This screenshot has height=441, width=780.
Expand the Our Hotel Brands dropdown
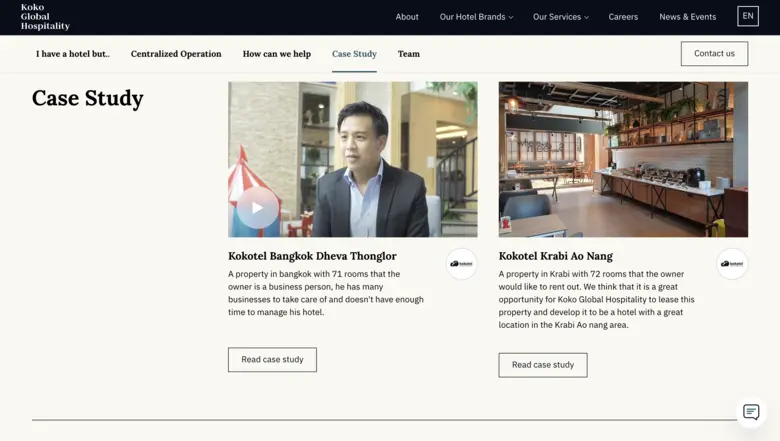tap(476, 17)
